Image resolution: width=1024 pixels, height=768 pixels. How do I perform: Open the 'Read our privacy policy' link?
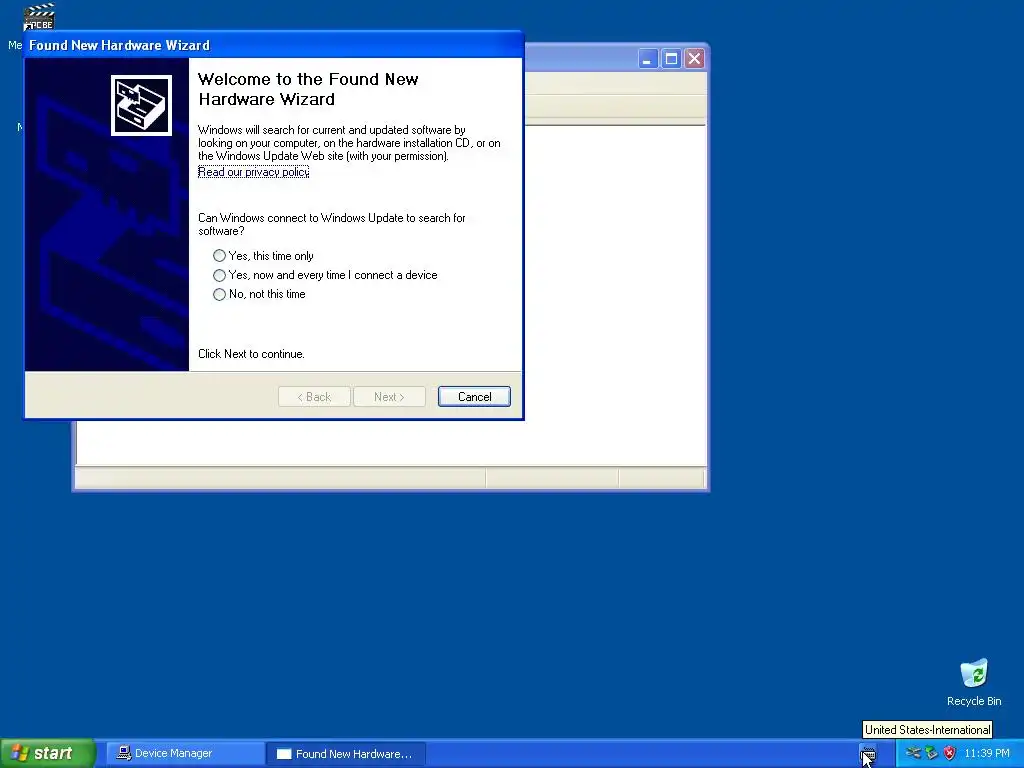tap(253, 172)
